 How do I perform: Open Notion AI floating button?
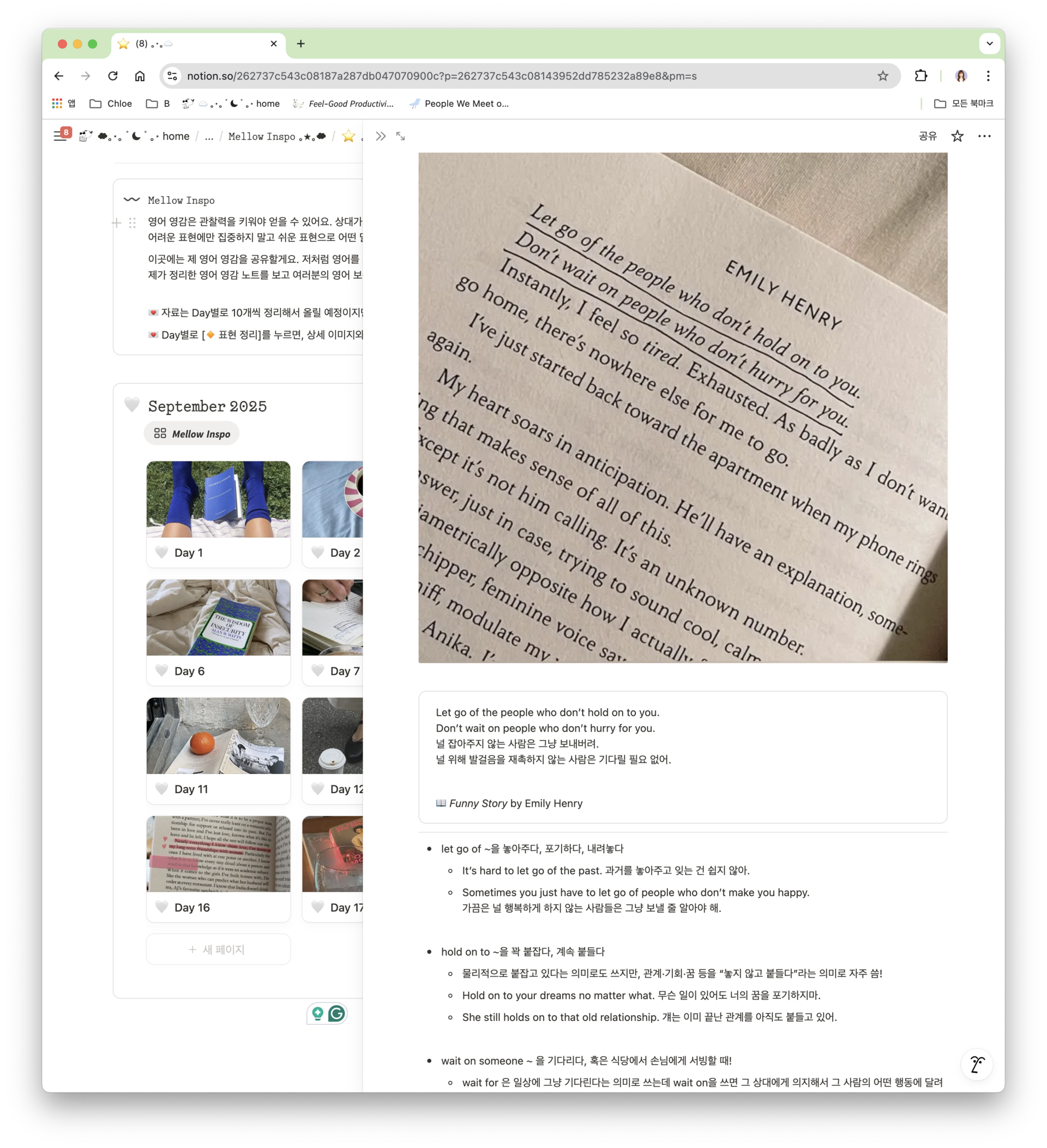point(977,1064)
